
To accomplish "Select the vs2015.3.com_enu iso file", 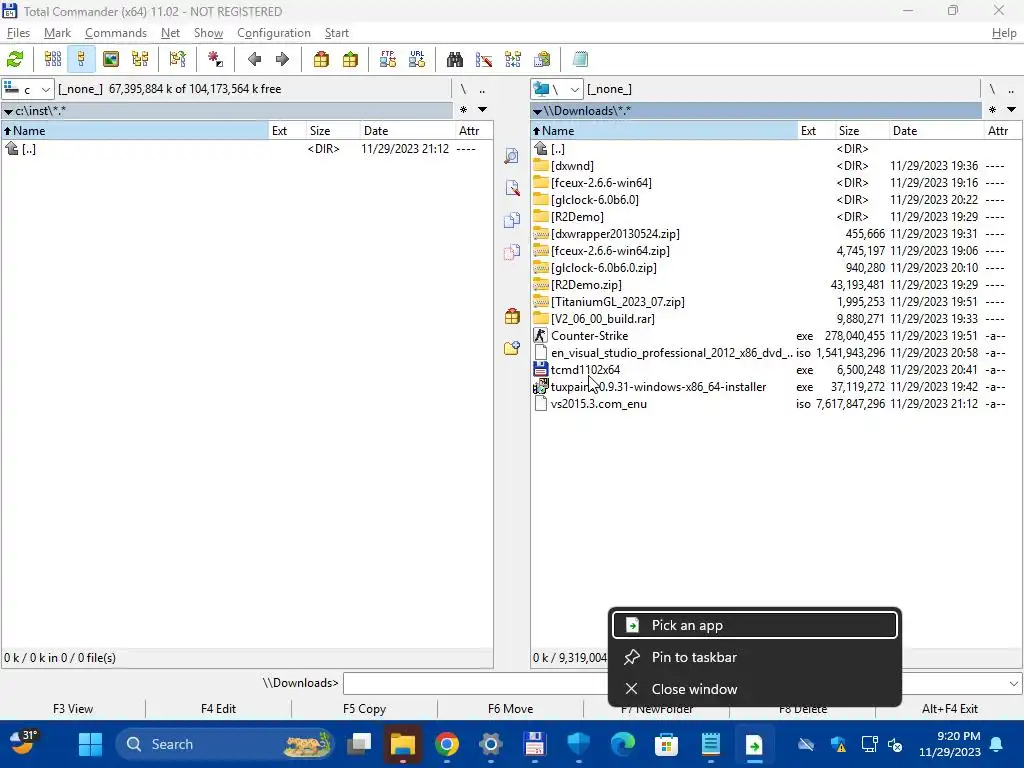I will tap(776, 404).
